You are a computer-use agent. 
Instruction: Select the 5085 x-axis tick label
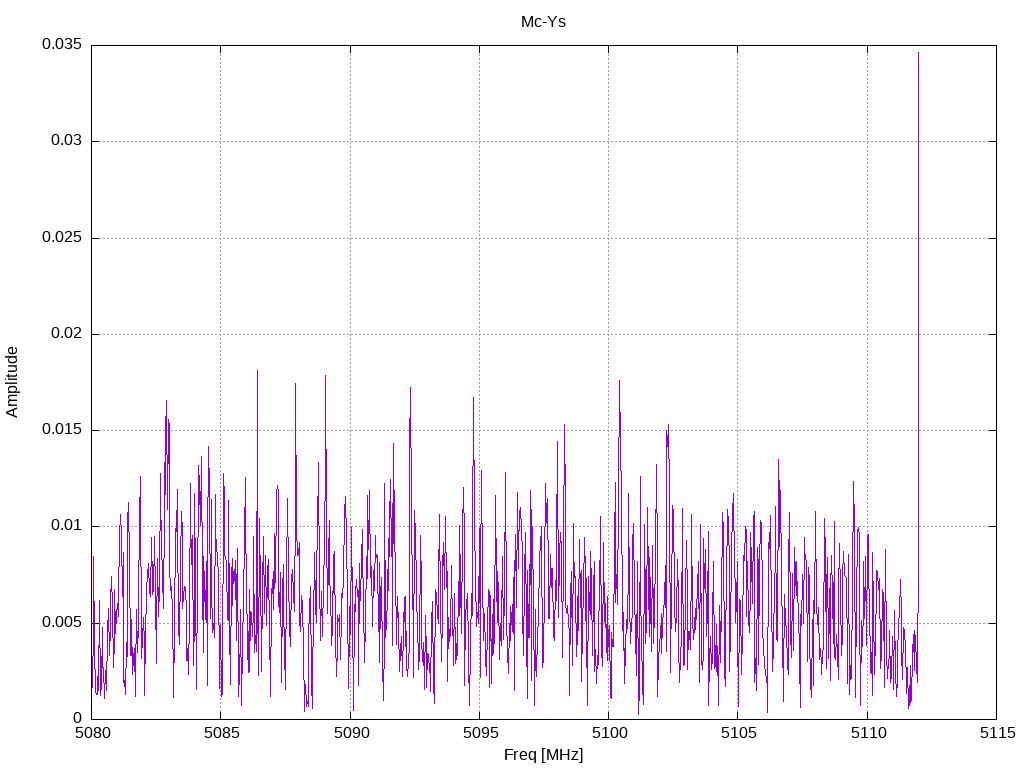coord(221,734)
